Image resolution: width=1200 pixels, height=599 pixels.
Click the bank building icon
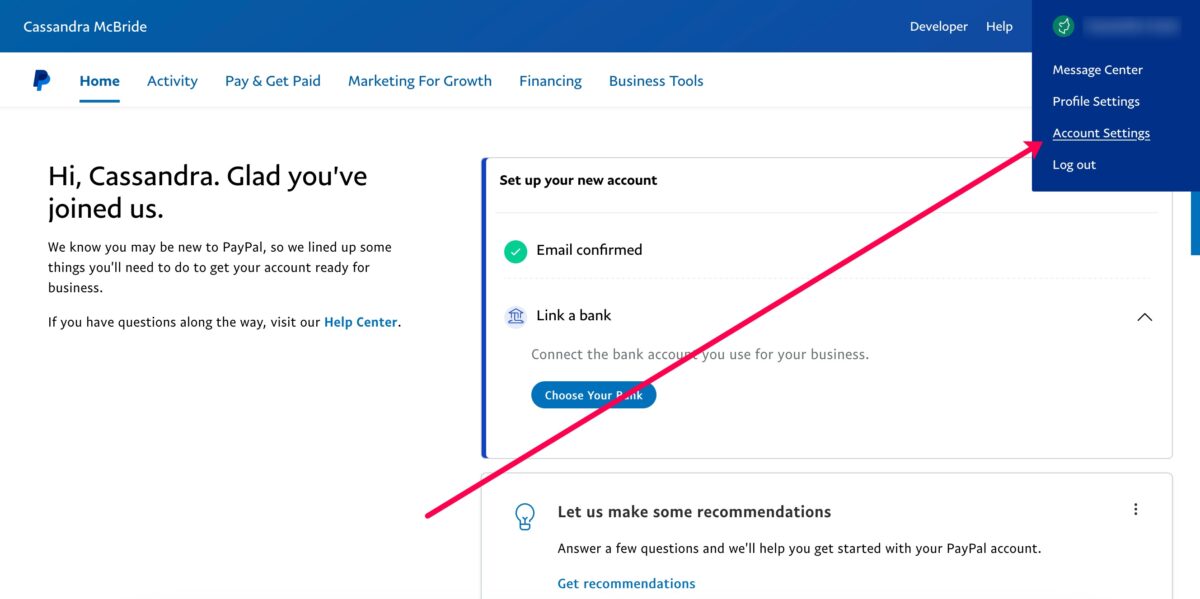(x=515, y=316)
